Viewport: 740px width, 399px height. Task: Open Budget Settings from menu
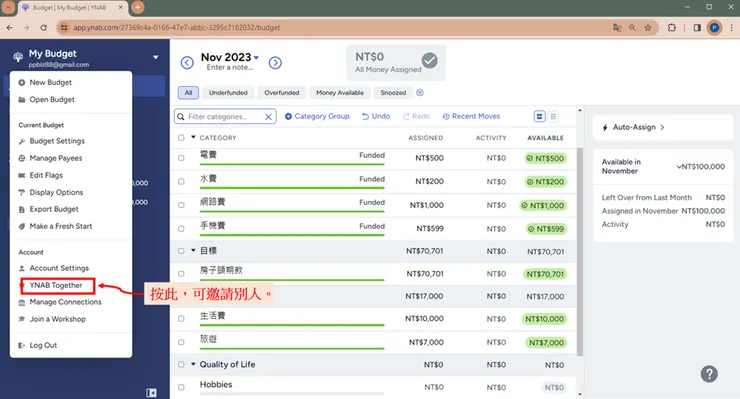pyautogui.click(x=57, y=141)
